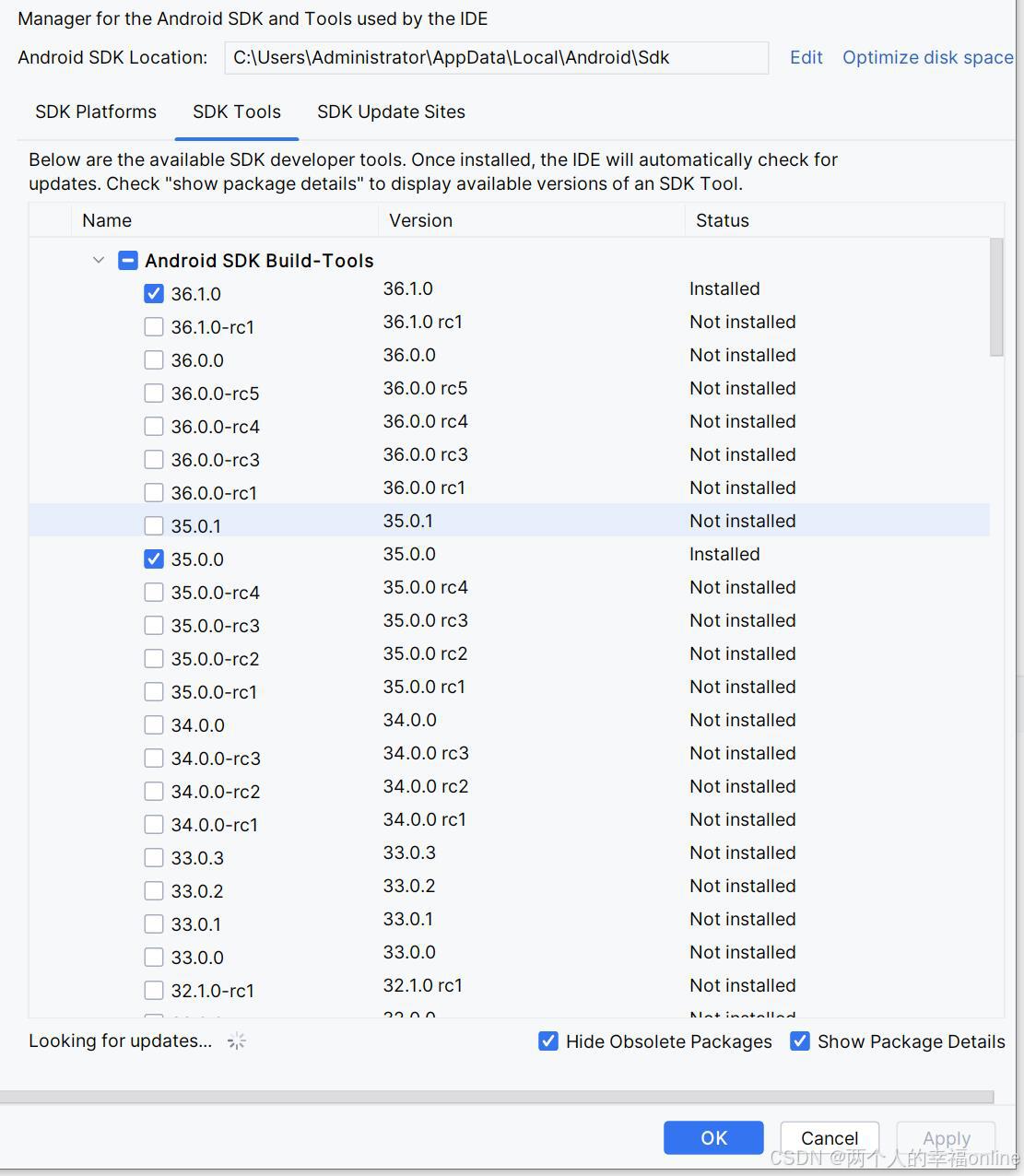Collapse the Android SDK Build-Tools group

tap(99, 261)
